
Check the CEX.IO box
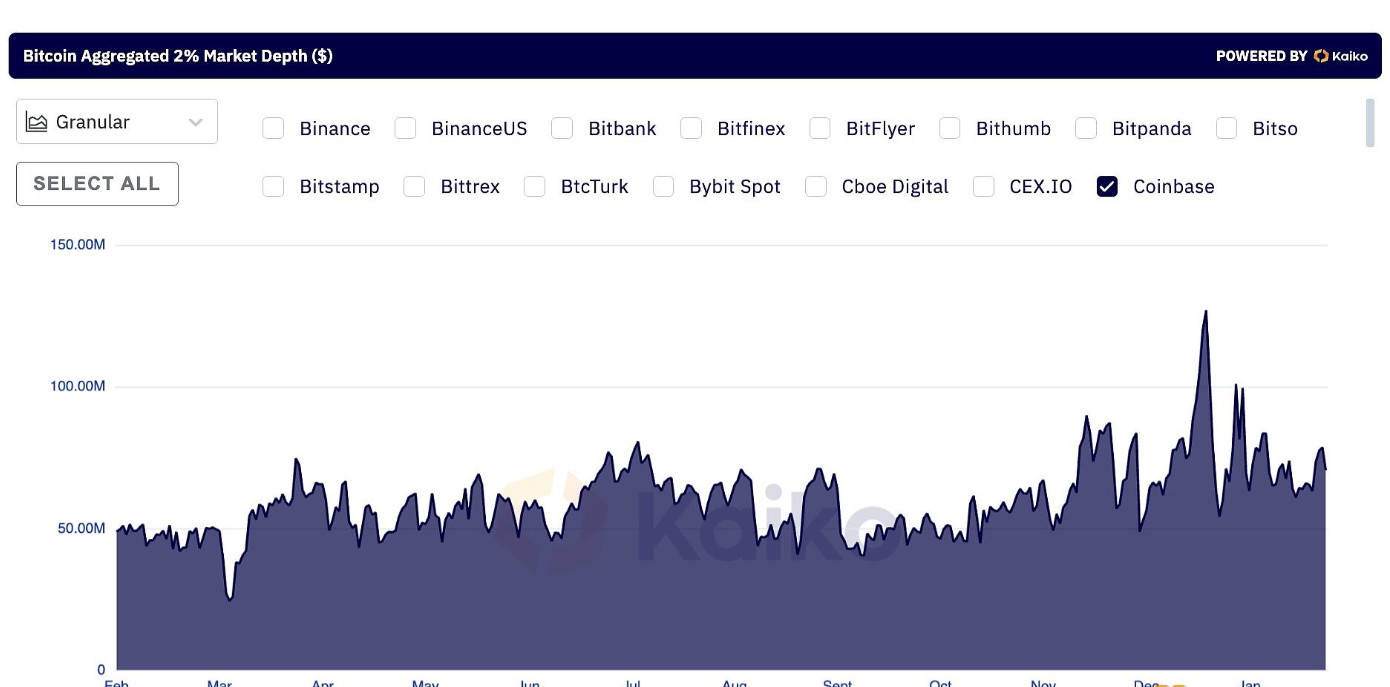[984, 186]
